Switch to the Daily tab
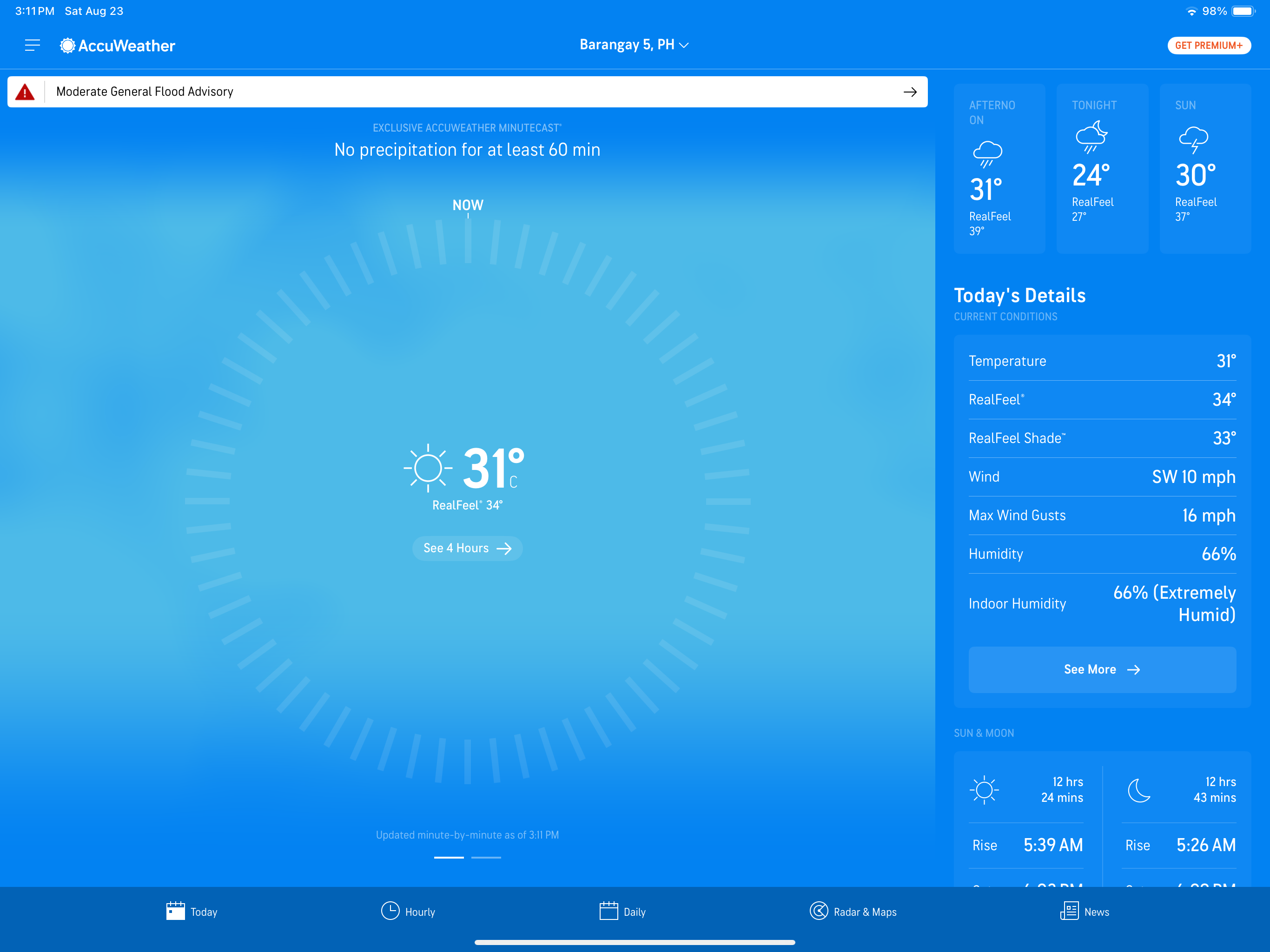Viewport: 1270px width, 952px height. [622, 912]
